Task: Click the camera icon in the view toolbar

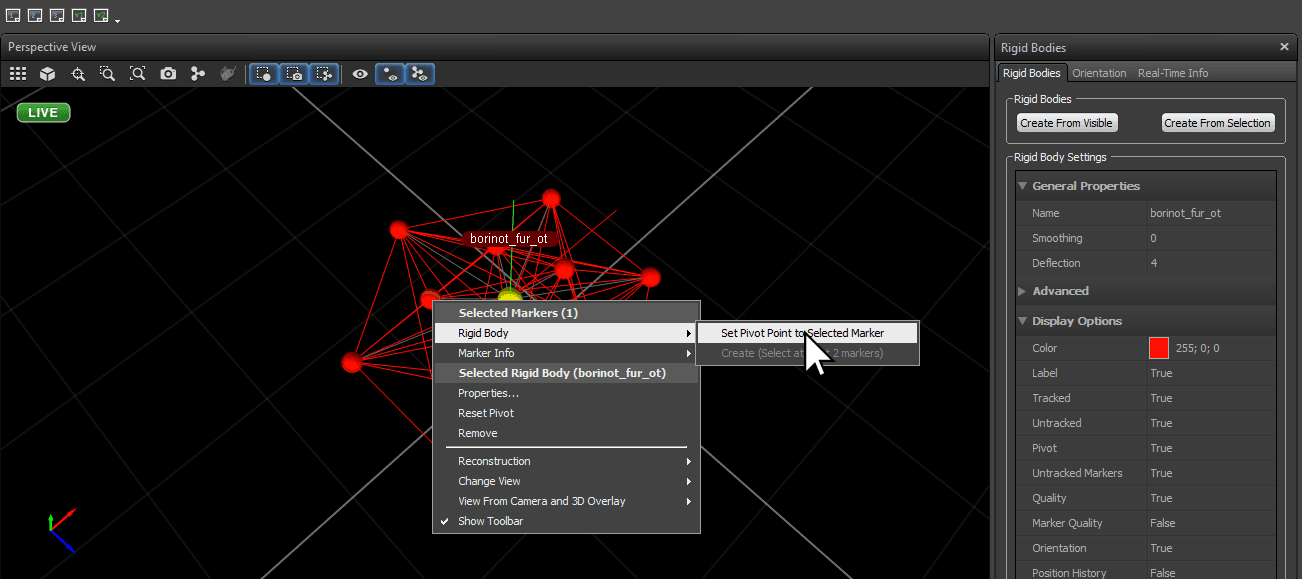Action: click(x=168, y=74)
